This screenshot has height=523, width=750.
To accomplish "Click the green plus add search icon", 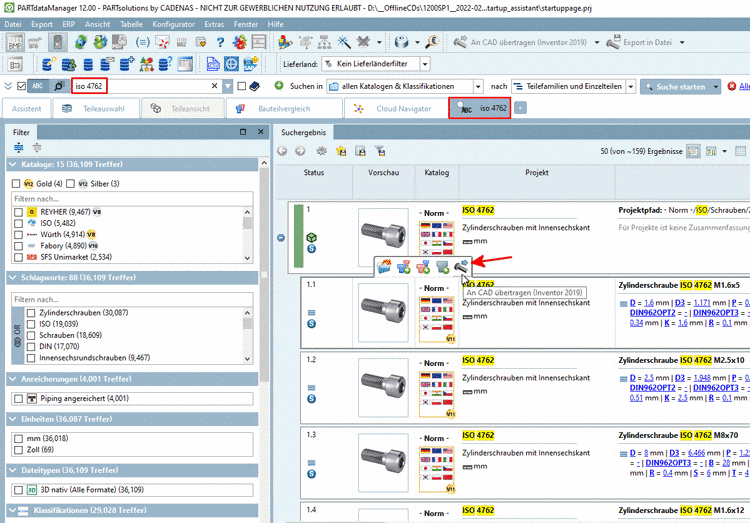I will point(279,86).
